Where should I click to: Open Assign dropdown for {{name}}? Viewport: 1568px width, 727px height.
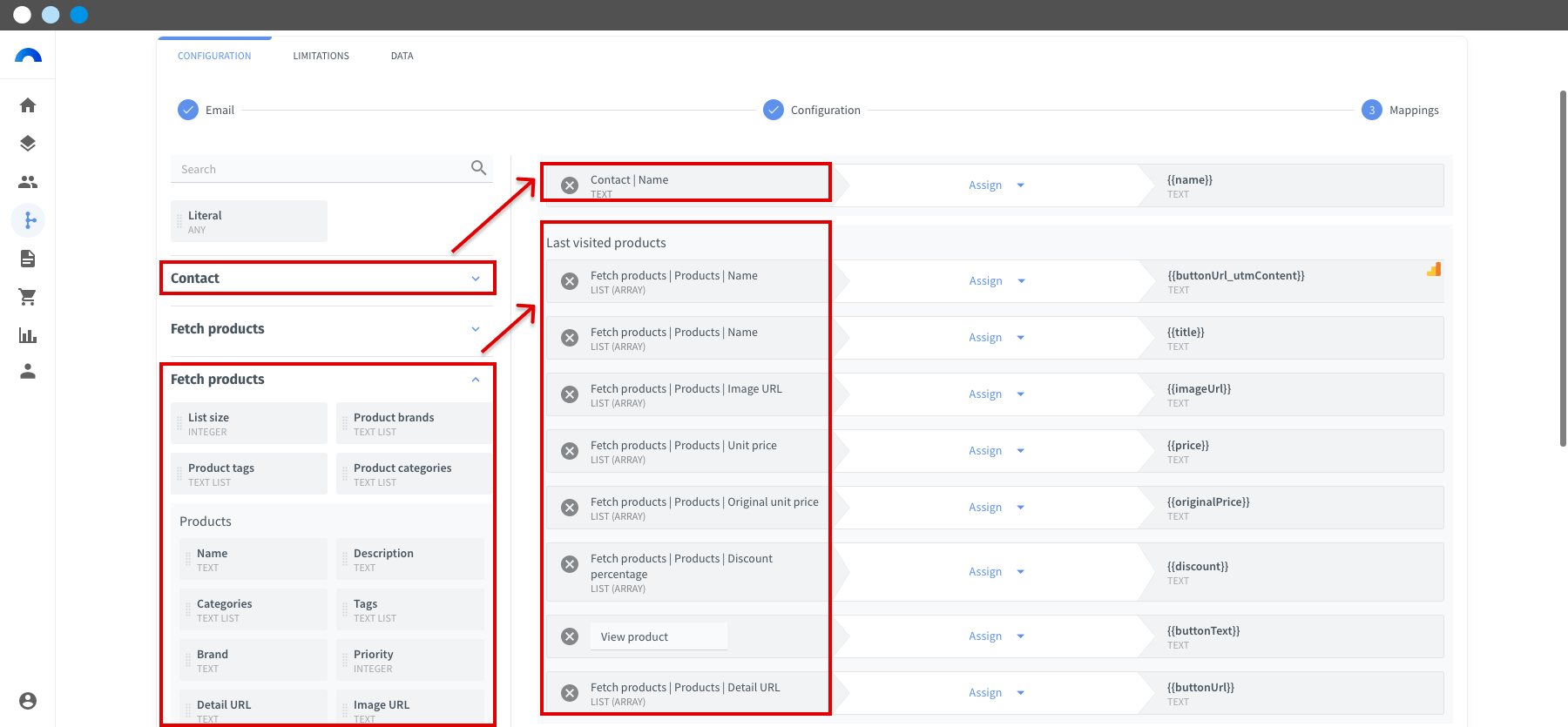point(997,185)
